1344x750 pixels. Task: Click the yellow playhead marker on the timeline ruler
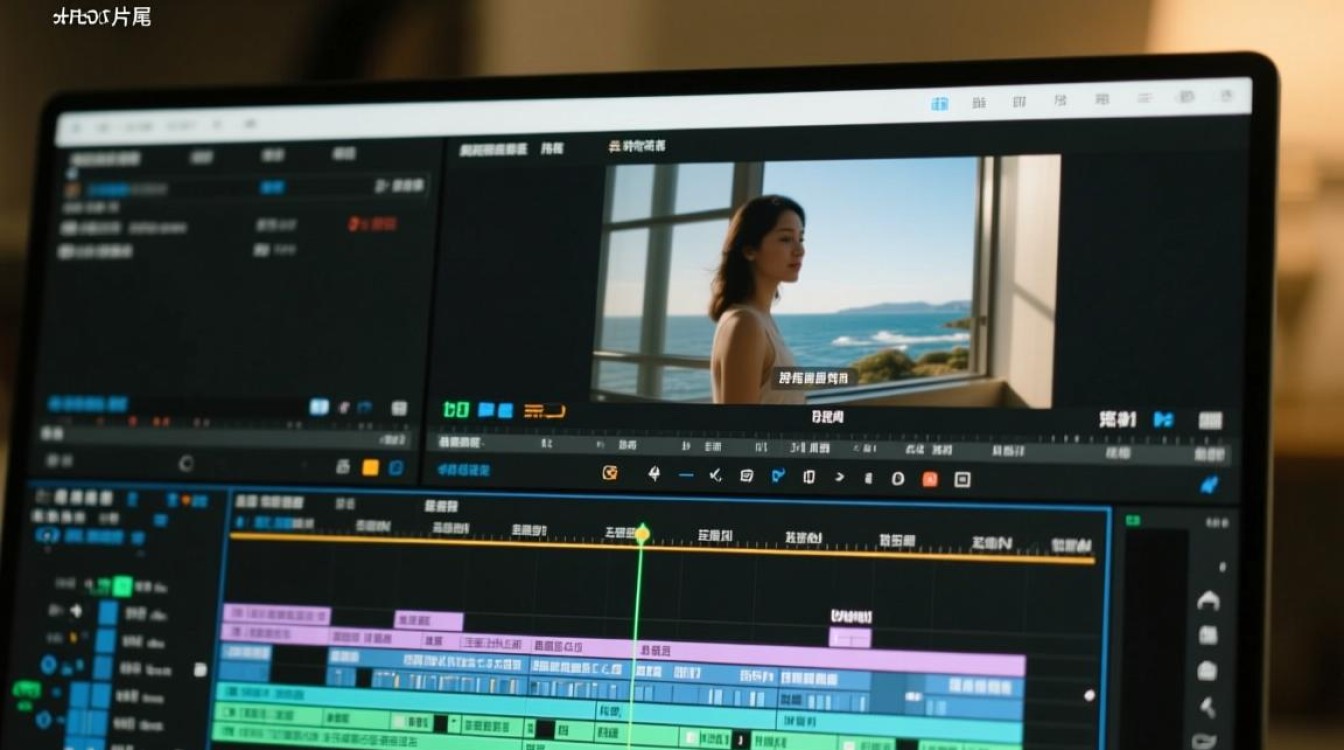tap(642, 534)
